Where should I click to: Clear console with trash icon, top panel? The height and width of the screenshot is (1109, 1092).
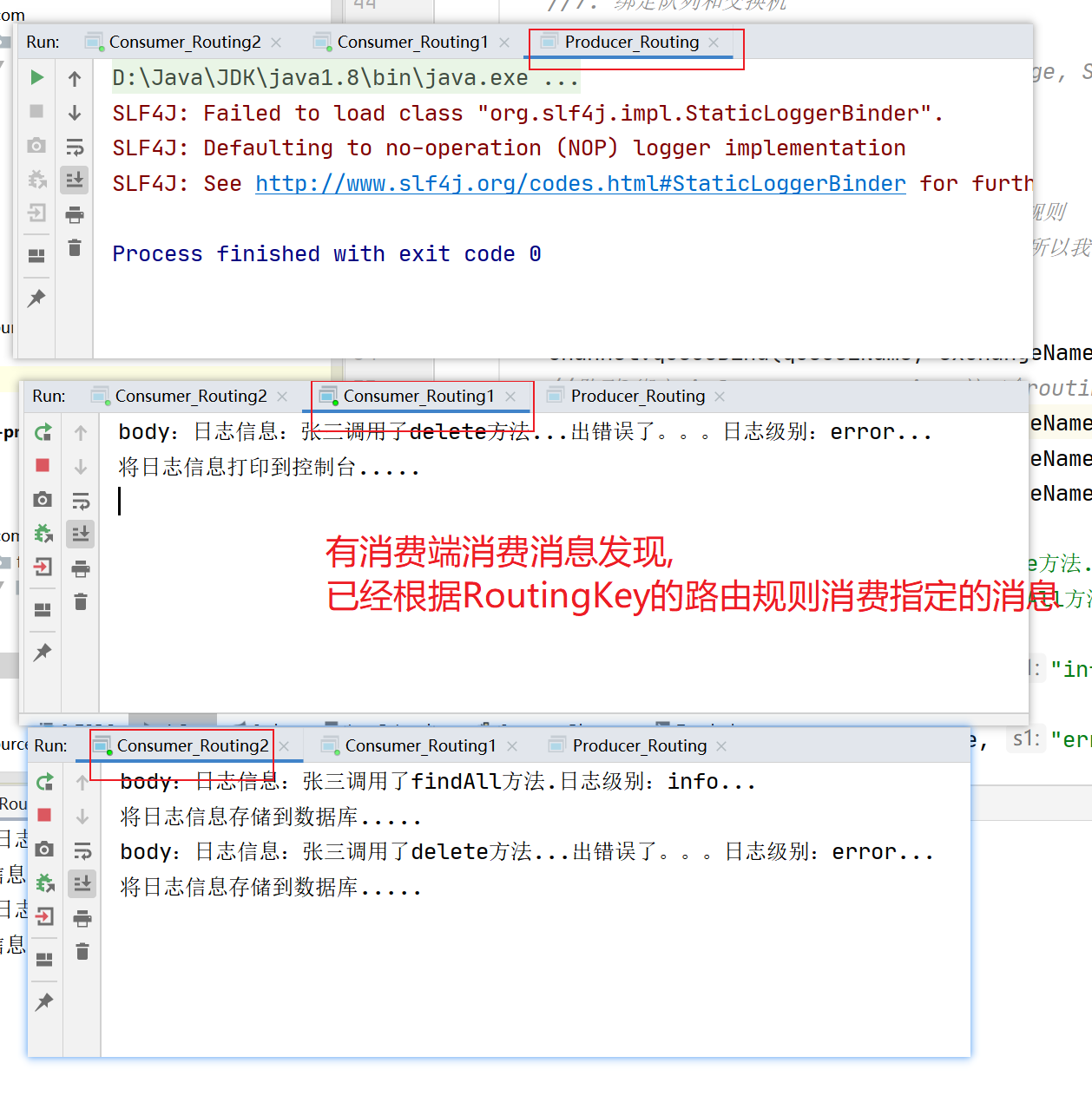[75, 248]
